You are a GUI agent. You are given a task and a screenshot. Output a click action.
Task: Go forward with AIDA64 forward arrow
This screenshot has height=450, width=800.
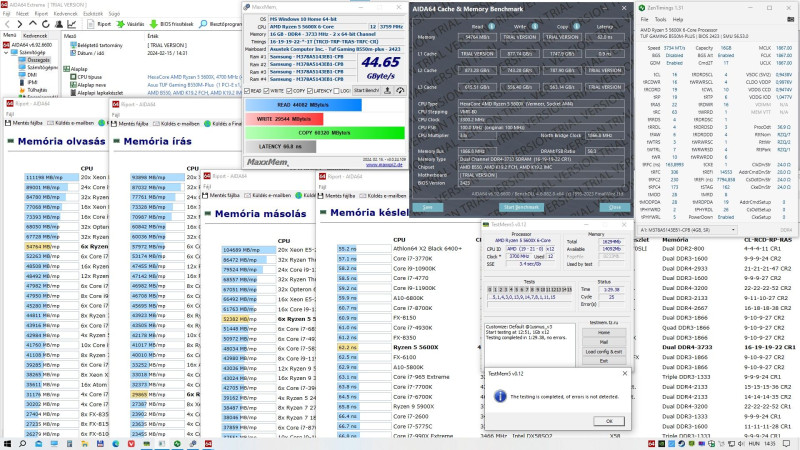pos(19,24)
